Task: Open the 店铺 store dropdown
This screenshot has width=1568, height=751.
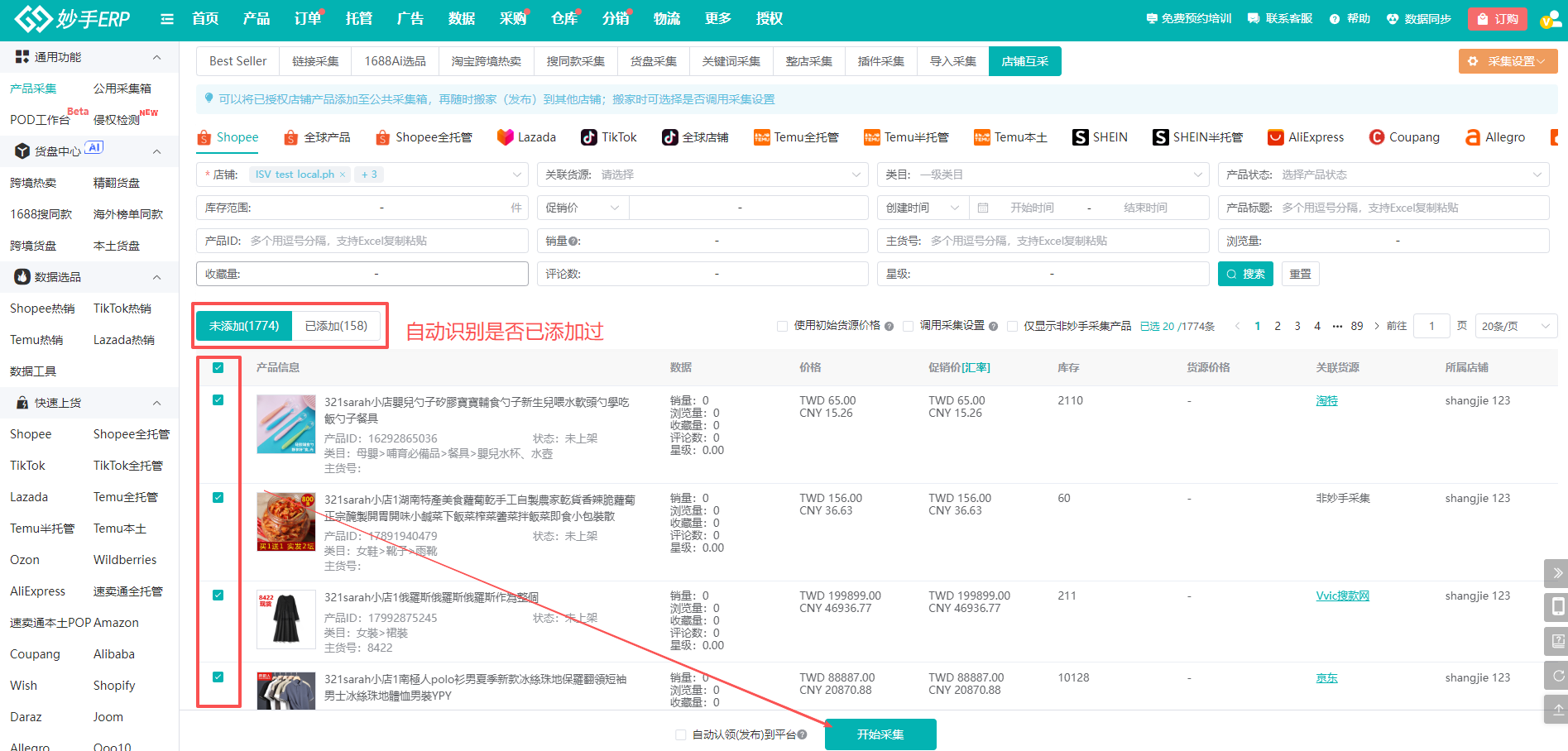Action: point(362,175)
